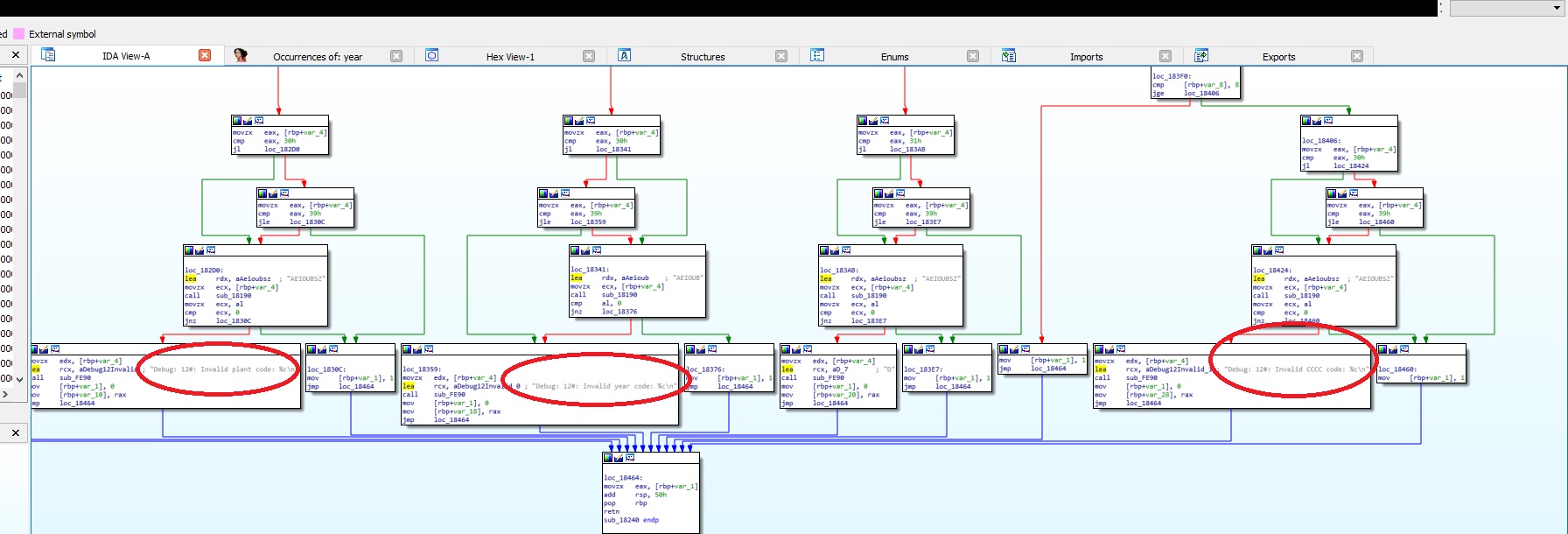Screen dimensions: 1568x534
Task: Click group nodes icon in loc_183AB block
Action: point(846,250)
